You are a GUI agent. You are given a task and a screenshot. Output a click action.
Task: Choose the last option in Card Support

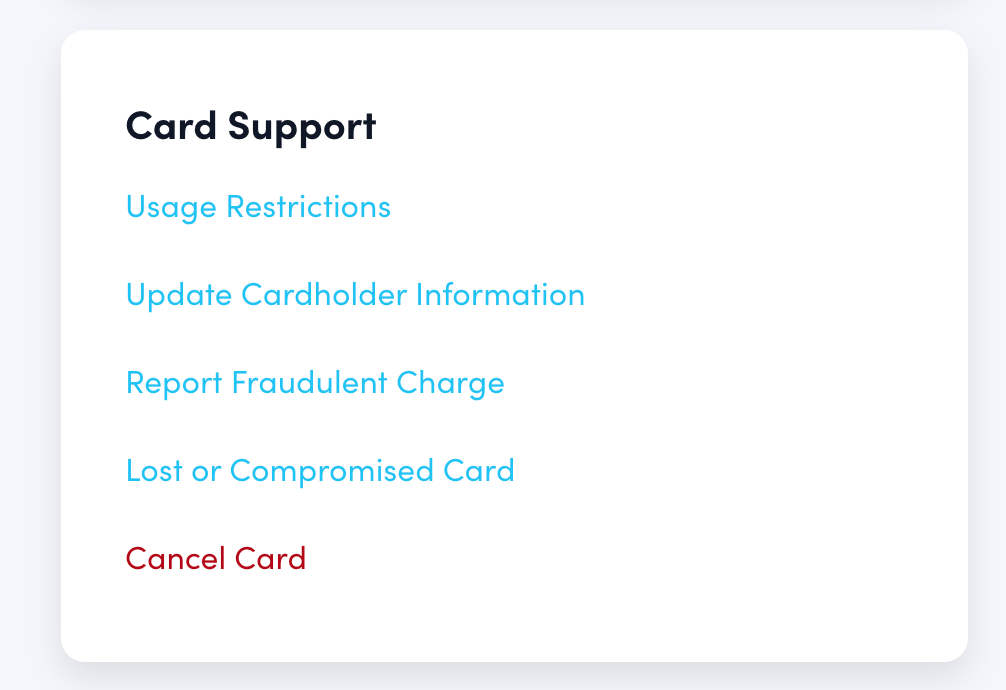tap(216, 558)
